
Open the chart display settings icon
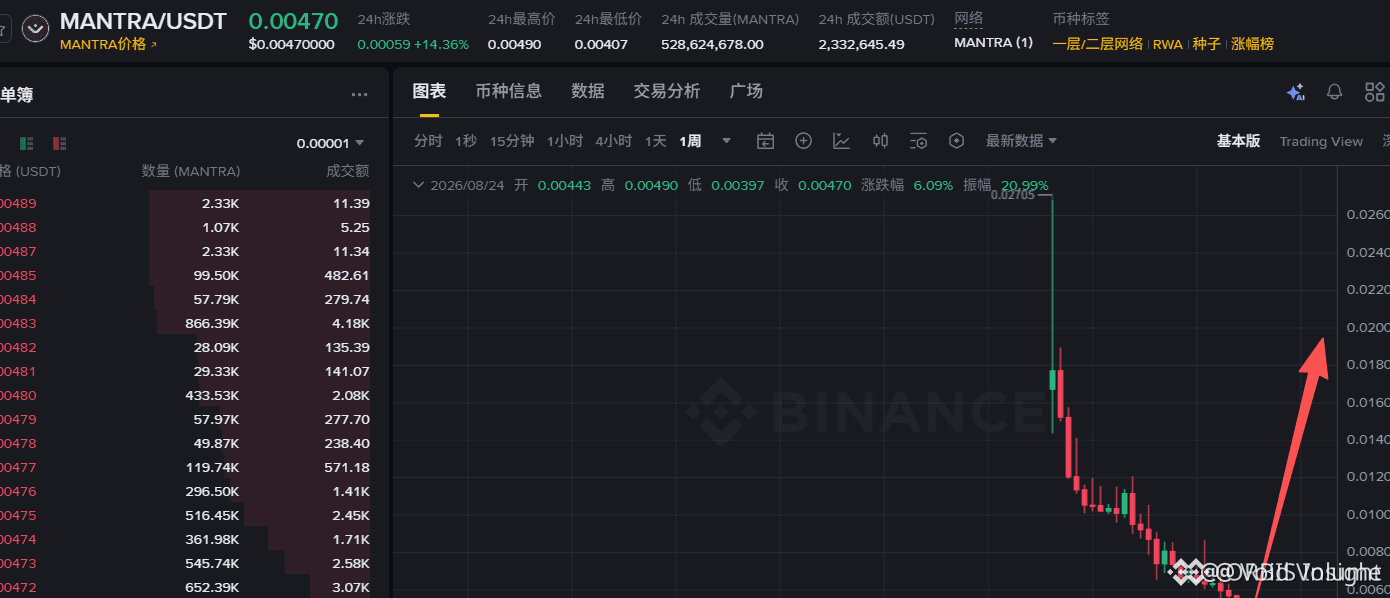(x=918, y=141)
